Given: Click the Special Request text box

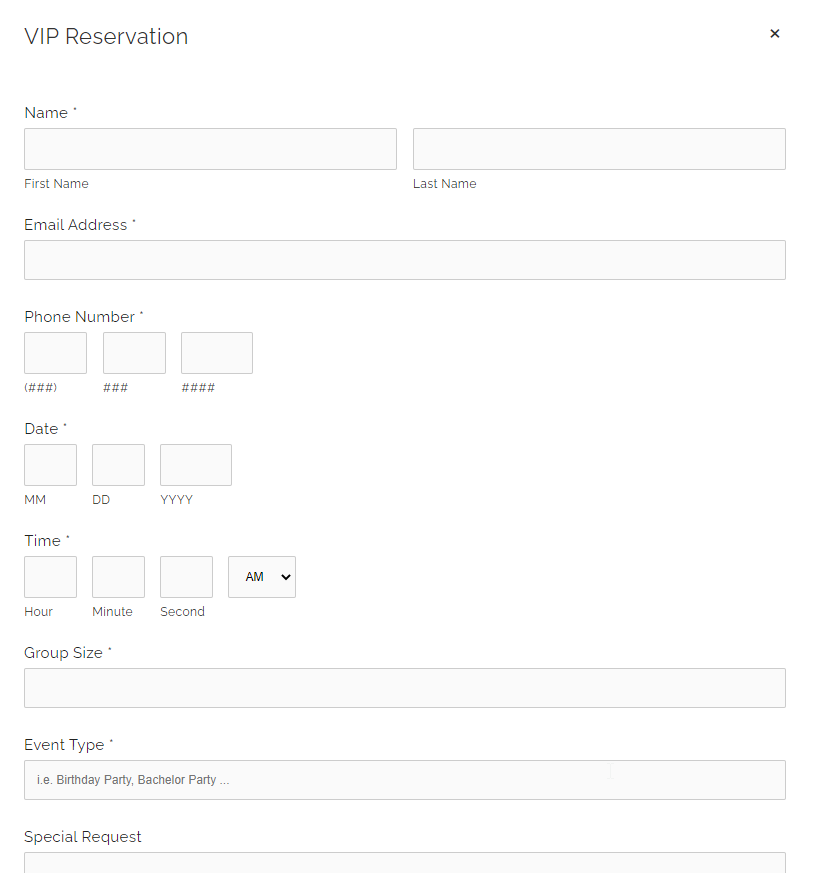Looking at the screenshot, I should click(x=404, y=862).
